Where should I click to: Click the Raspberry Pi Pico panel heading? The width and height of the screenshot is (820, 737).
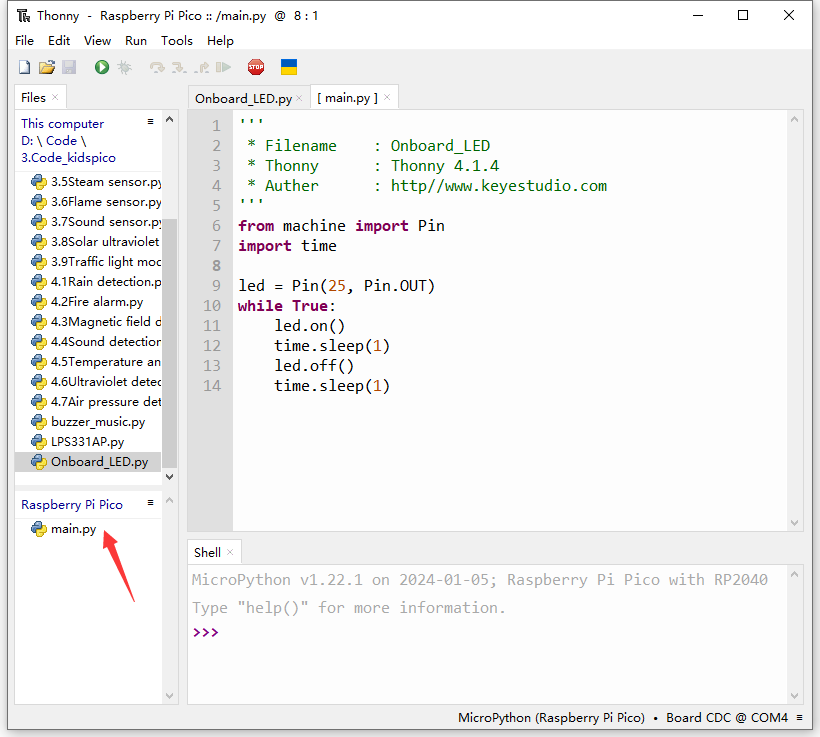[72, 505]
